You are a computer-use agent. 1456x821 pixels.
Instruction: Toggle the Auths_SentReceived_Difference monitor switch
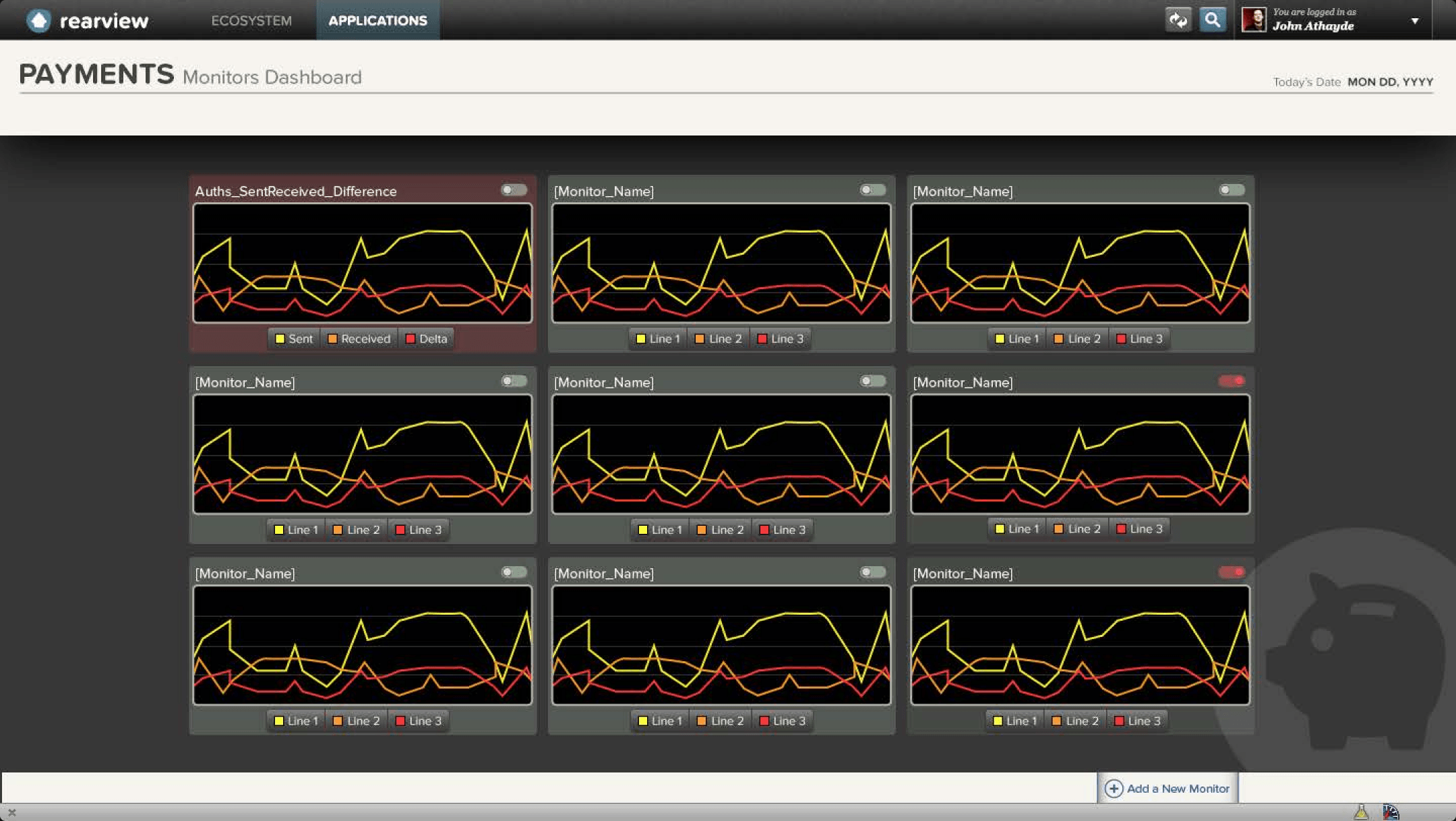(x=514, y=190)
